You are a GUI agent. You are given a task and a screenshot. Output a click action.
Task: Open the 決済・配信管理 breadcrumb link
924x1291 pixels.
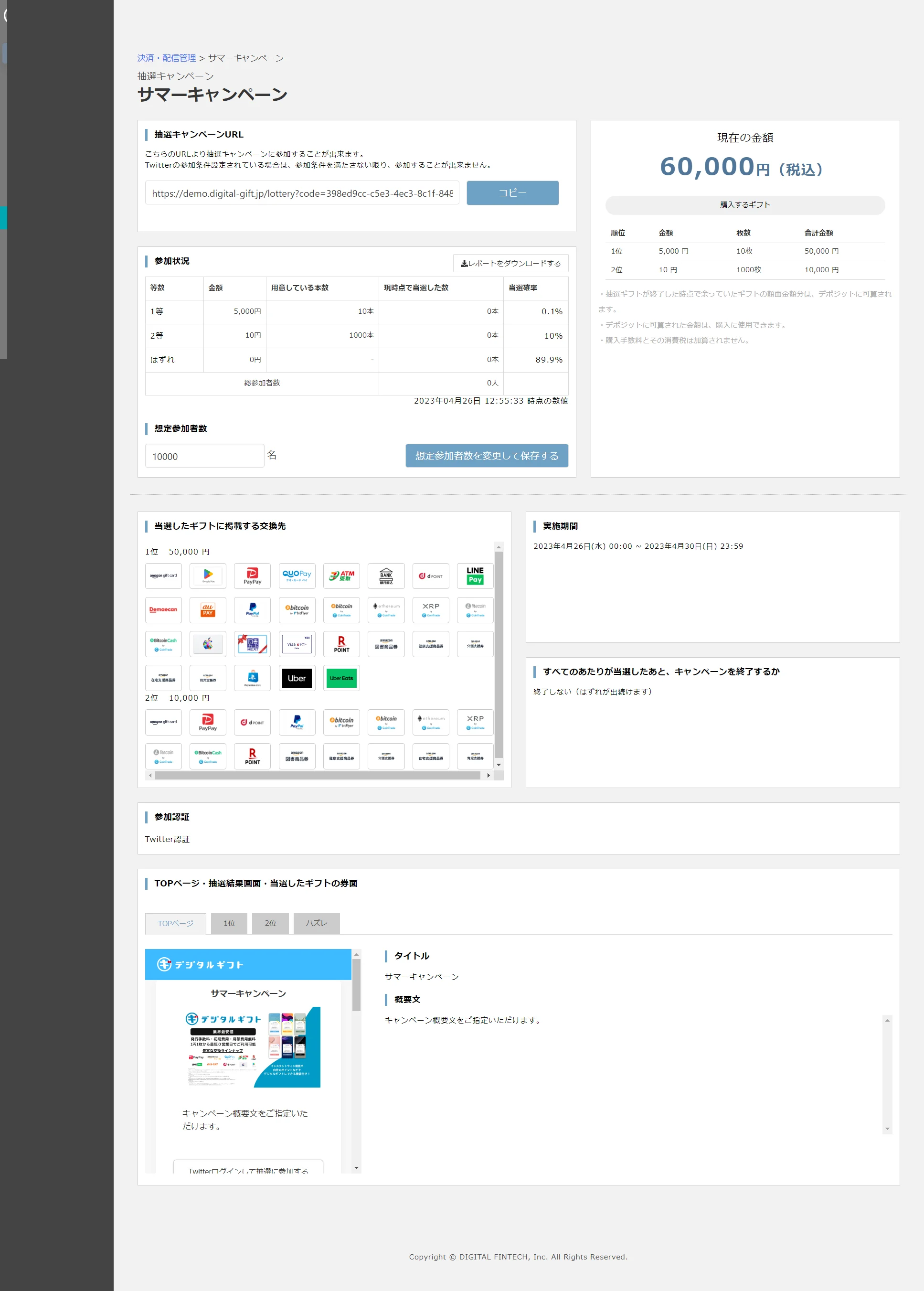pos(167,58)
